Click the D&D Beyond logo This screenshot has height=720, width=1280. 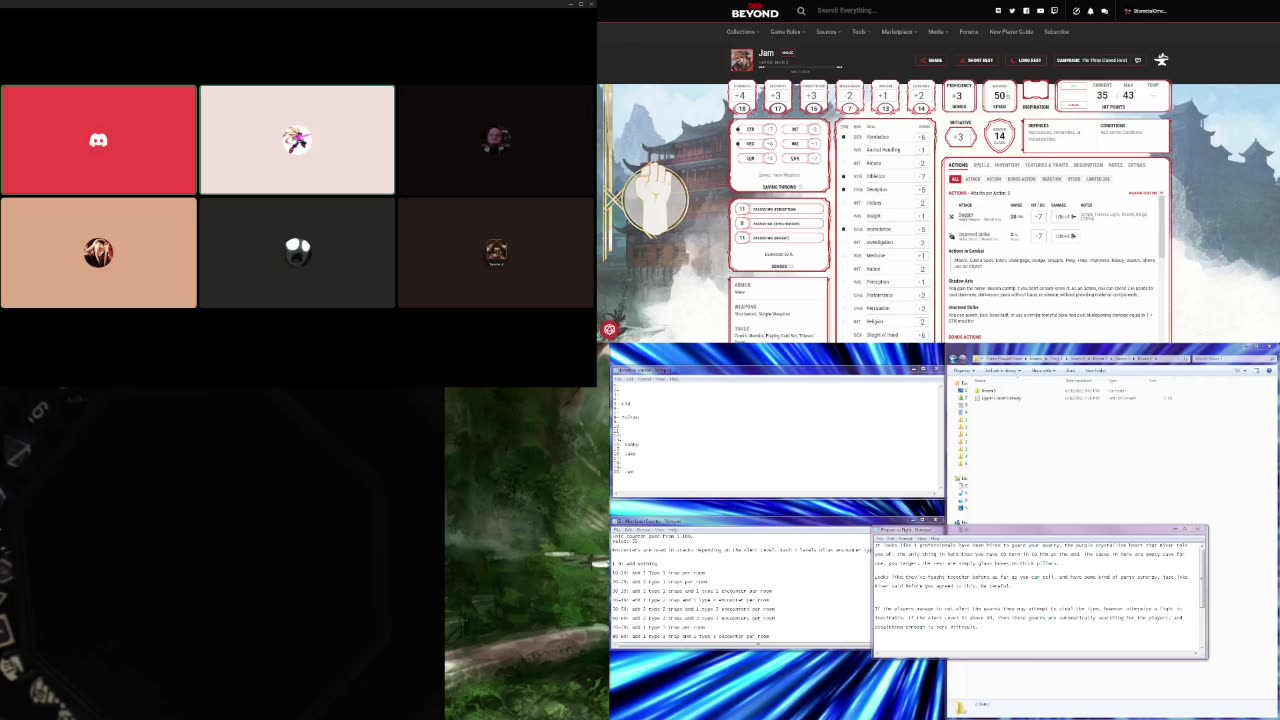pyautogui.click(x=754, y=11)
